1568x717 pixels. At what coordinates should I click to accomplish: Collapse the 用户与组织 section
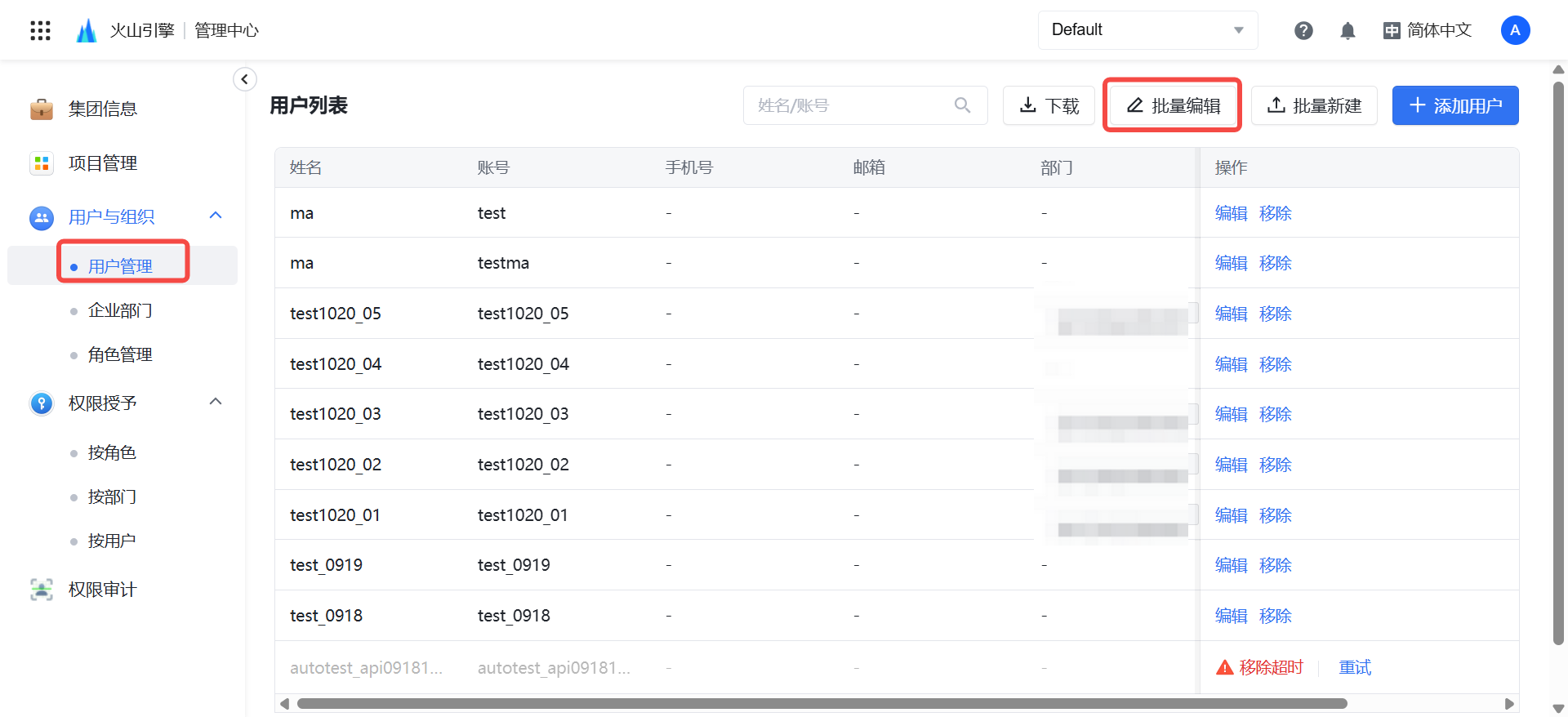[216, 216]
